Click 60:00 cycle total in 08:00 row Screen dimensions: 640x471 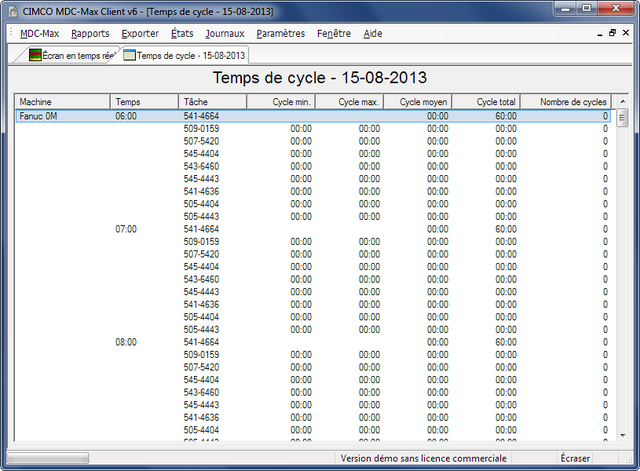click(506, 342)
